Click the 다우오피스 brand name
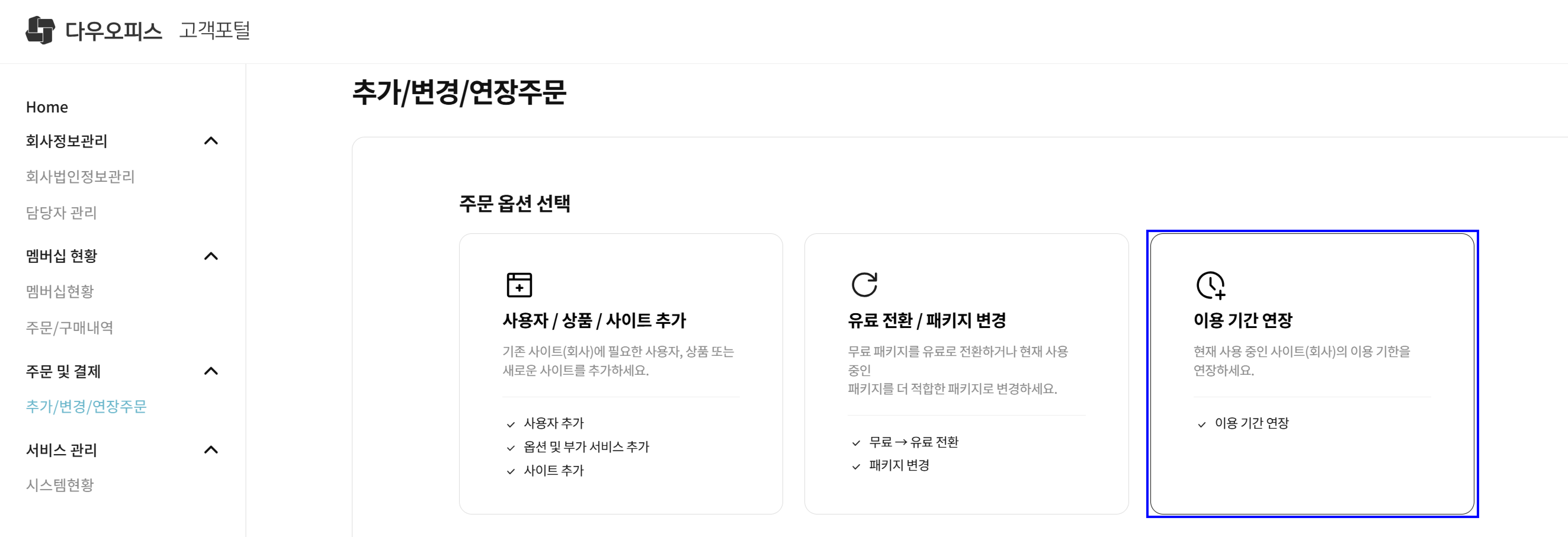The height and width of the screenshot is (537, 1568). 113,30
